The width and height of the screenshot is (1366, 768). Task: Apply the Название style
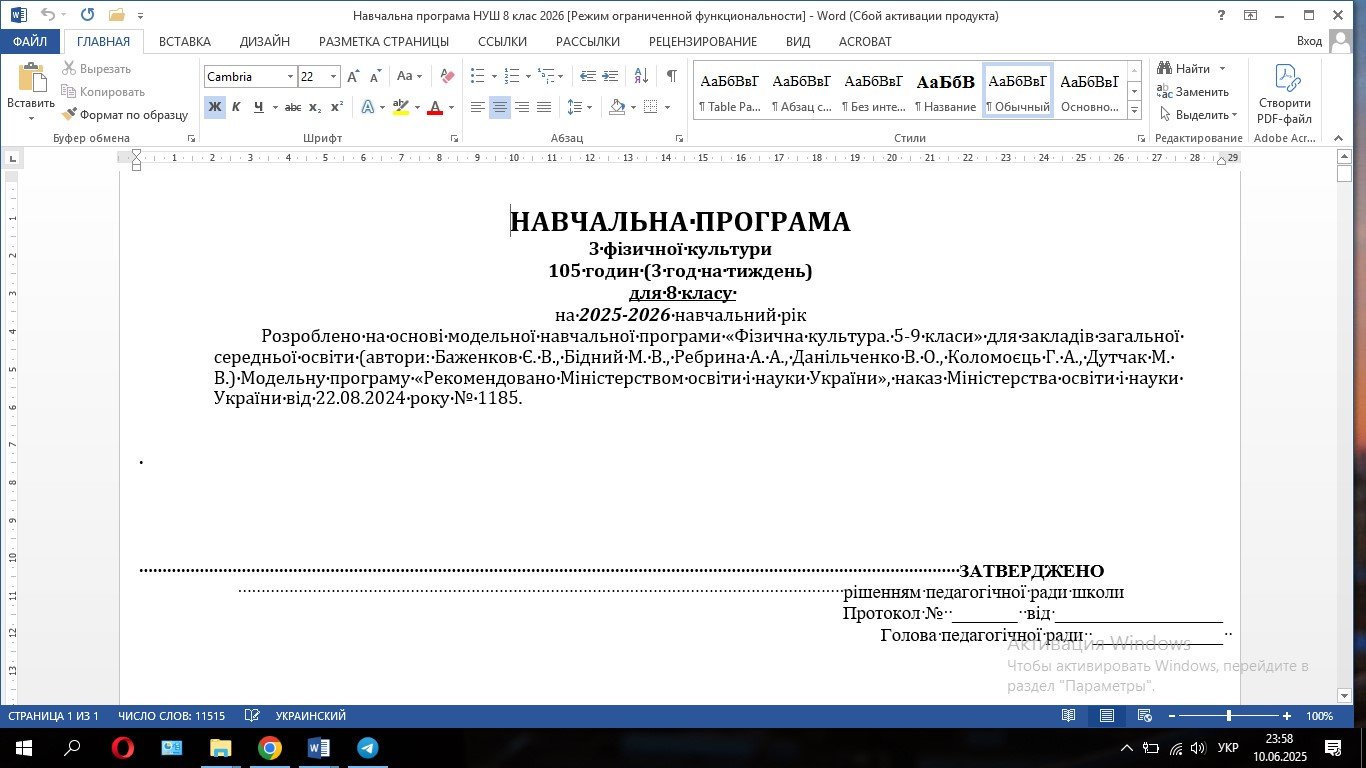pos(945,91)
